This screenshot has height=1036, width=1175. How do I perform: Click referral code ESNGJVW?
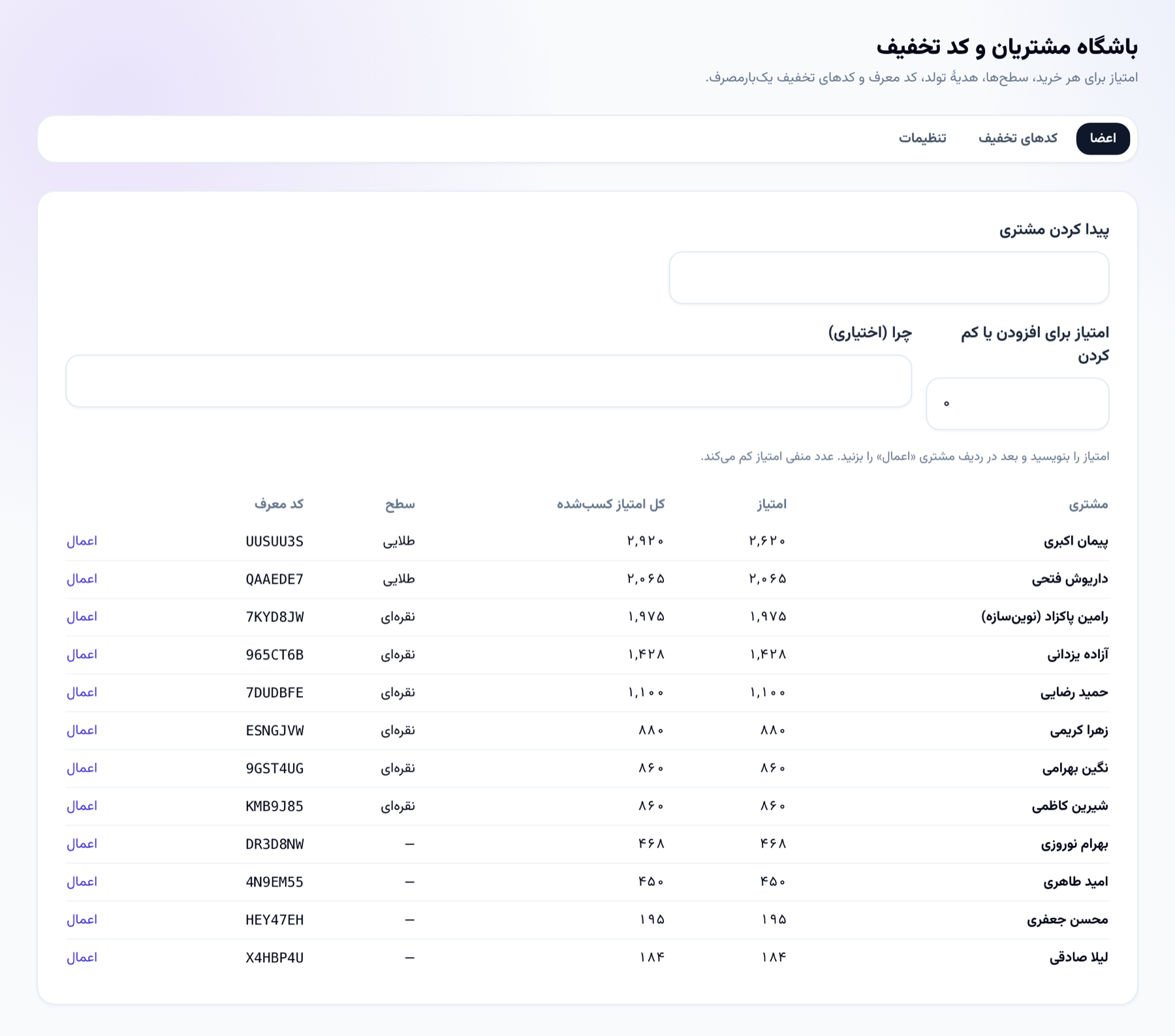point(275,731)
